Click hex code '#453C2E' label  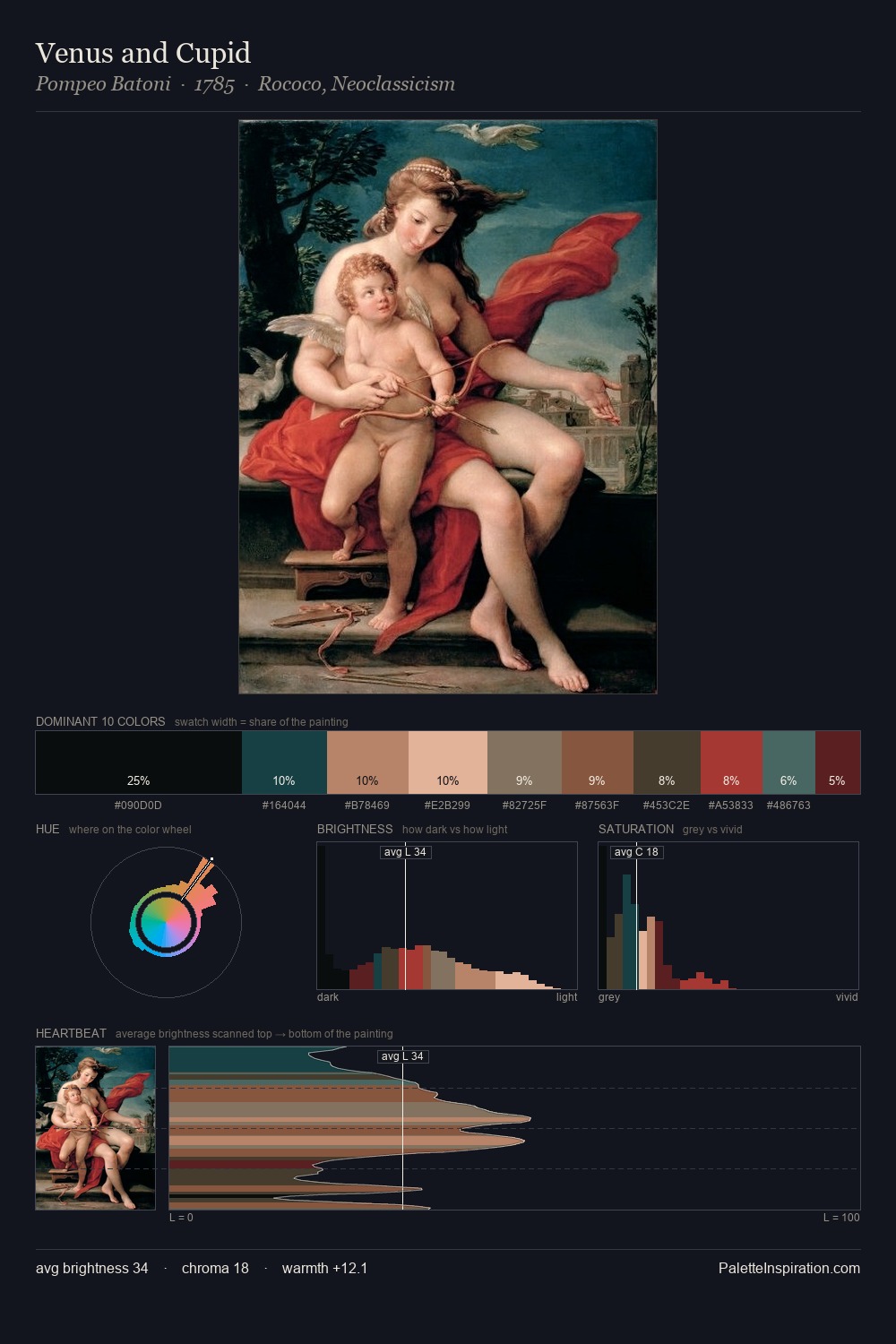pos(667,806)
